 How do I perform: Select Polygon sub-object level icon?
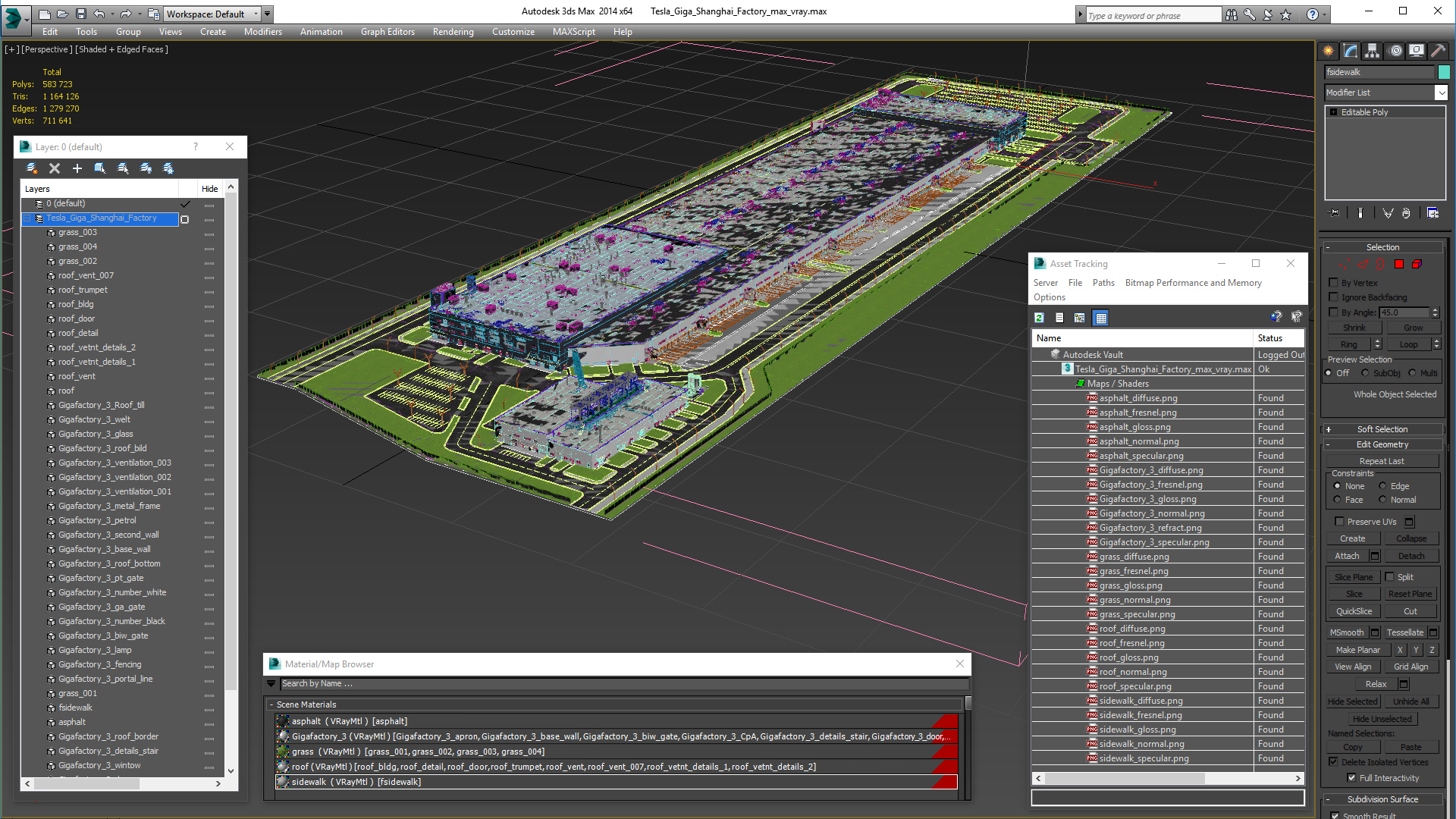tap(1399, 264)
